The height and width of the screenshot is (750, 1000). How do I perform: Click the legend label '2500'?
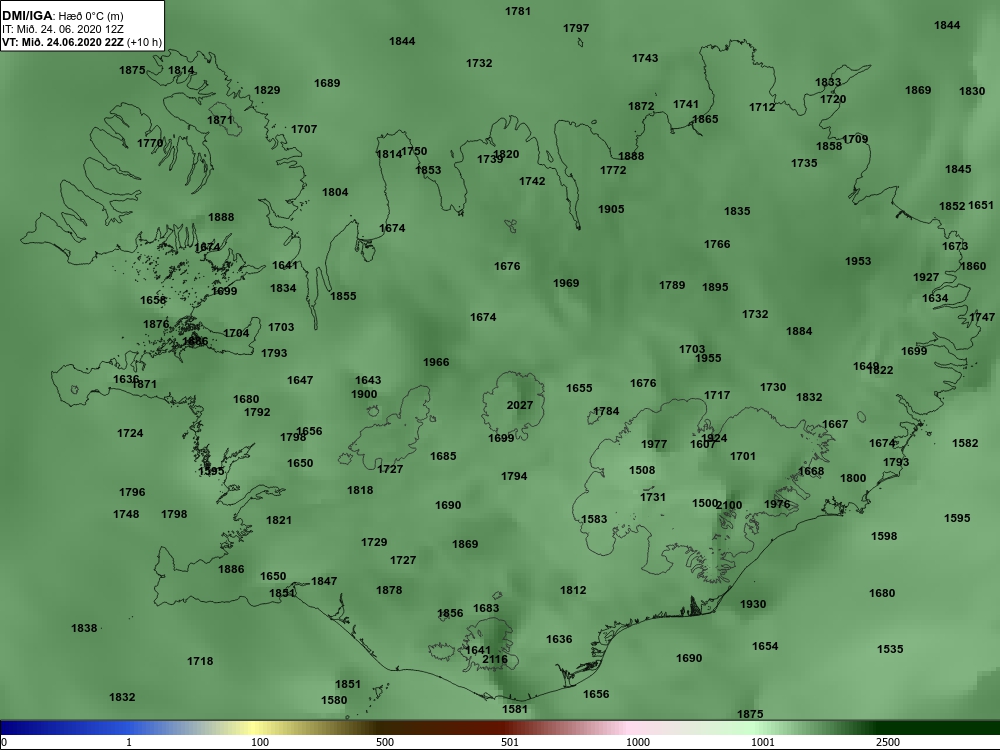pos(887,742)
